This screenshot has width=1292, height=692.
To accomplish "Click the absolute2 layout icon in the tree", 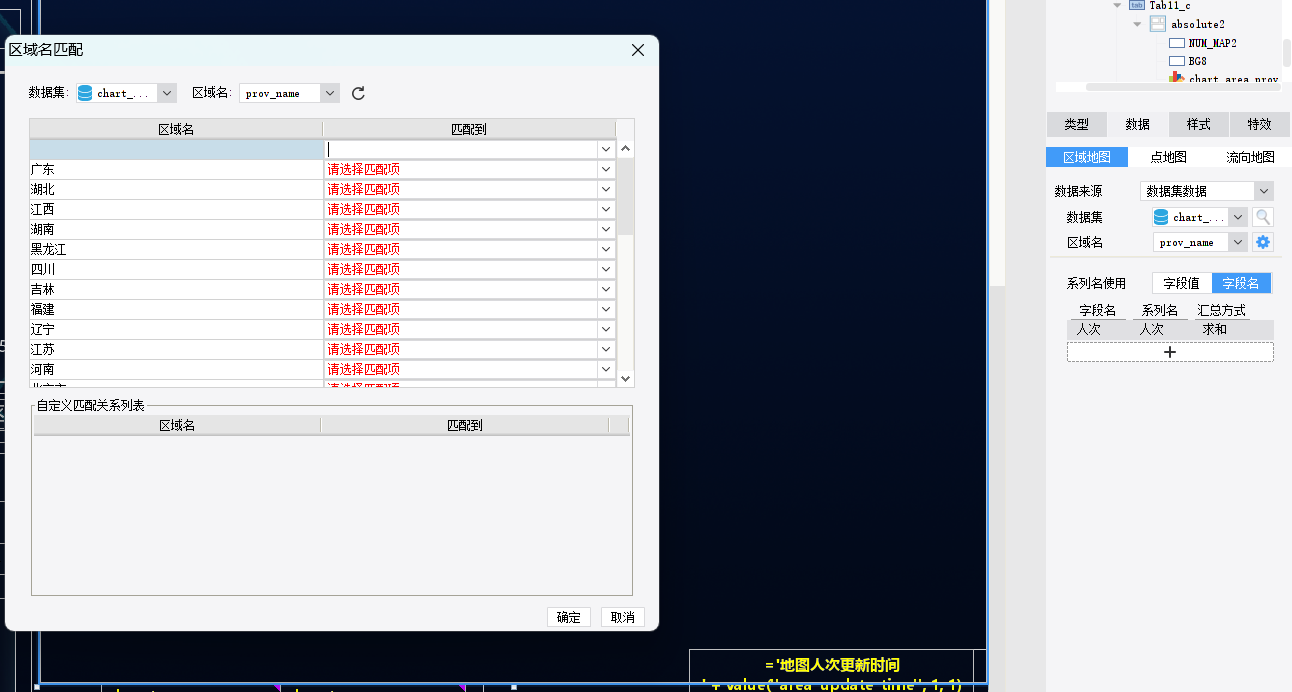I will click(1157, 24).
